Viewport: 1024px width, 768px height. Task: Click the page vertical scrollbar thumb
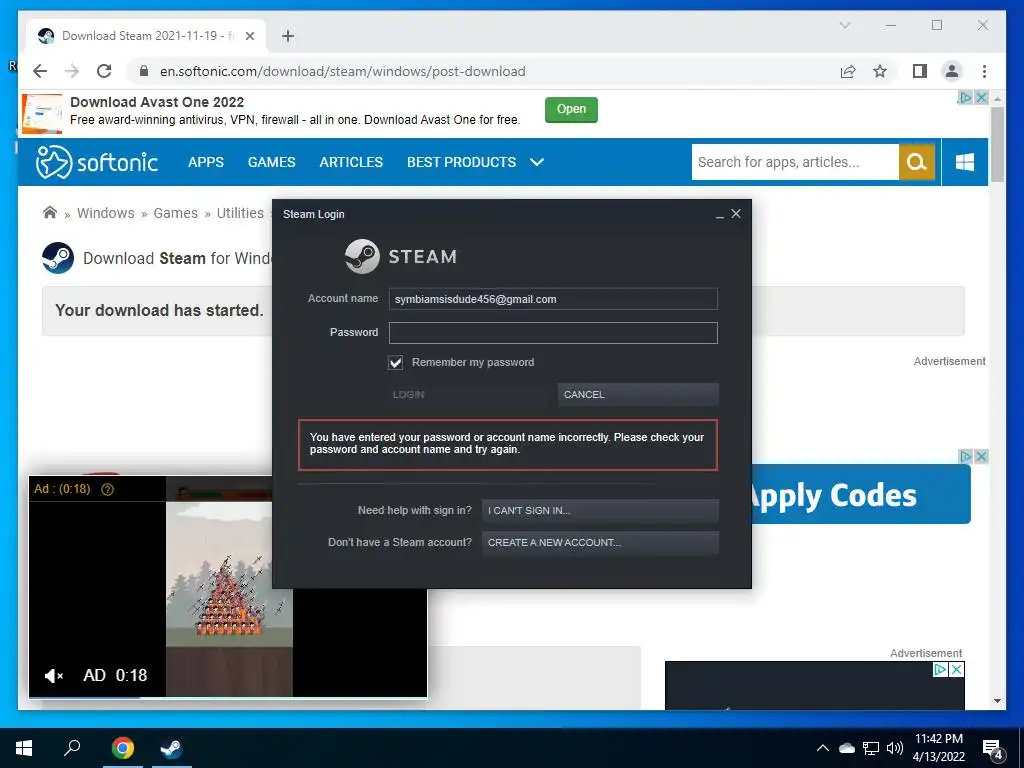(997, 144)
